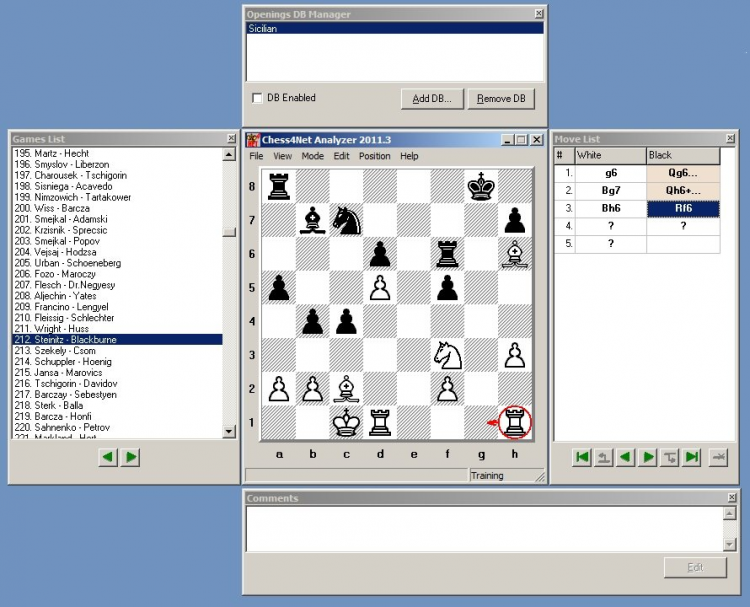Screen dimensions: 750x607
Task: Jump to first move in Move List
Action: click(582, 457)
